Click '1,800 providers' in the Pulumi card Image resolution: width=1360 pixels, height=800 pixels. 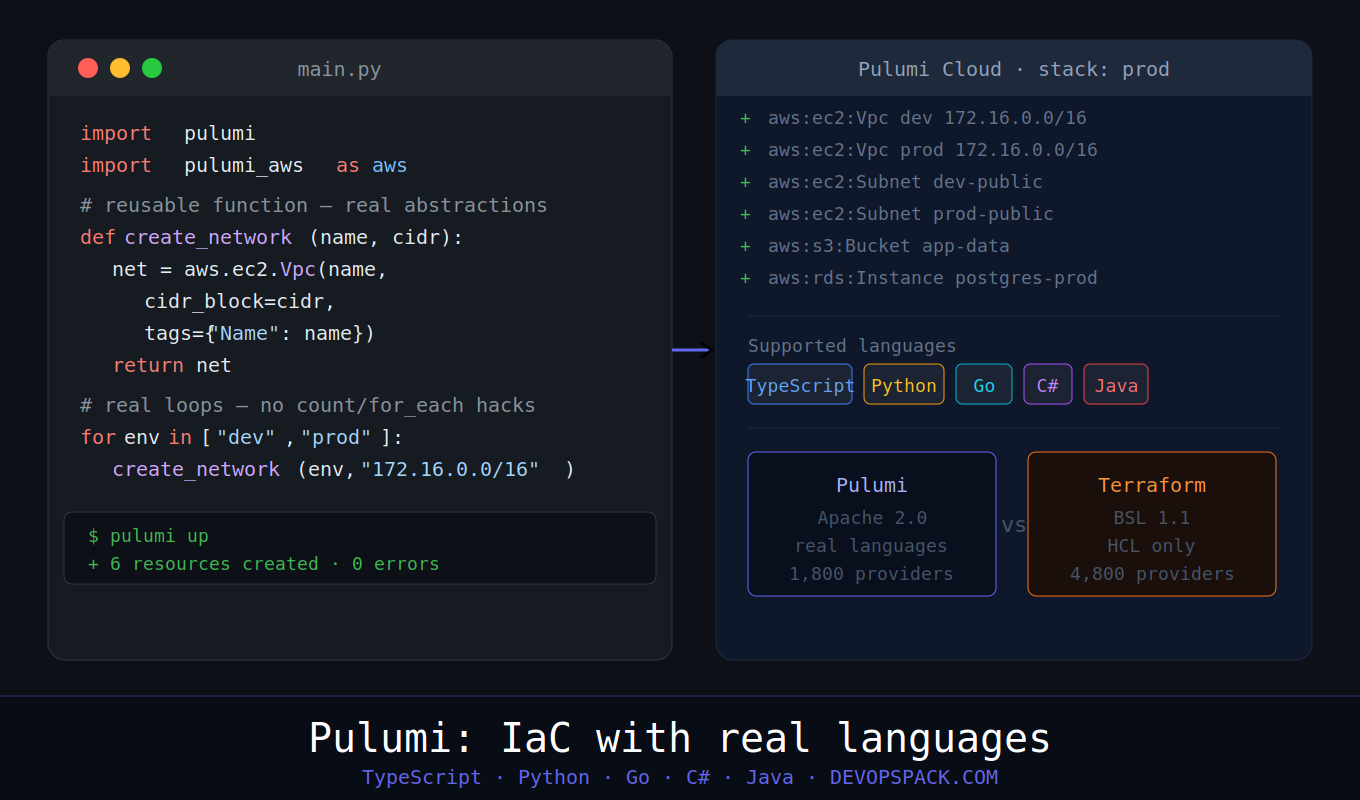click(x=871, y=574)
